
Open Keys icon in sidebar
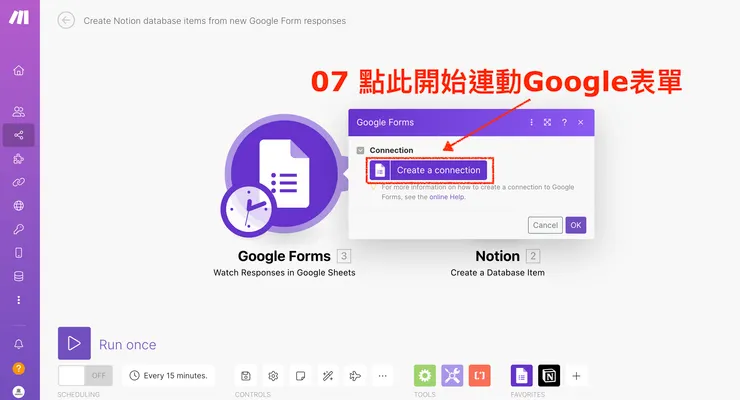18,229
